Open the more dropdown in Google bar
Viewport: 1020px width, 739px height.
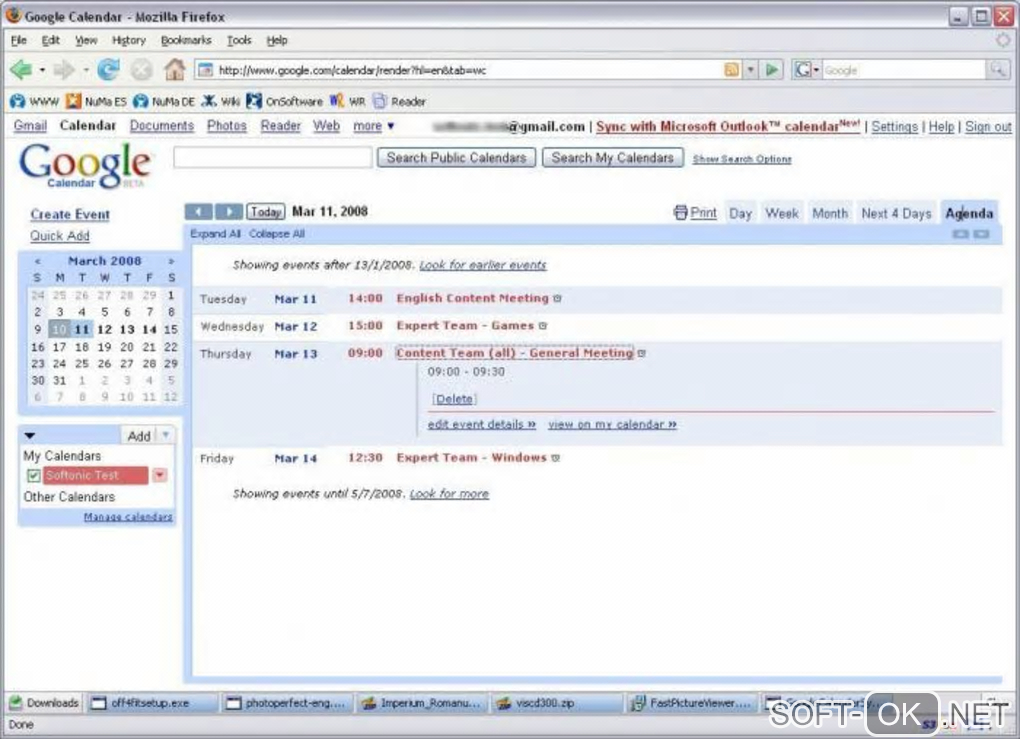[x=373, y=126]
